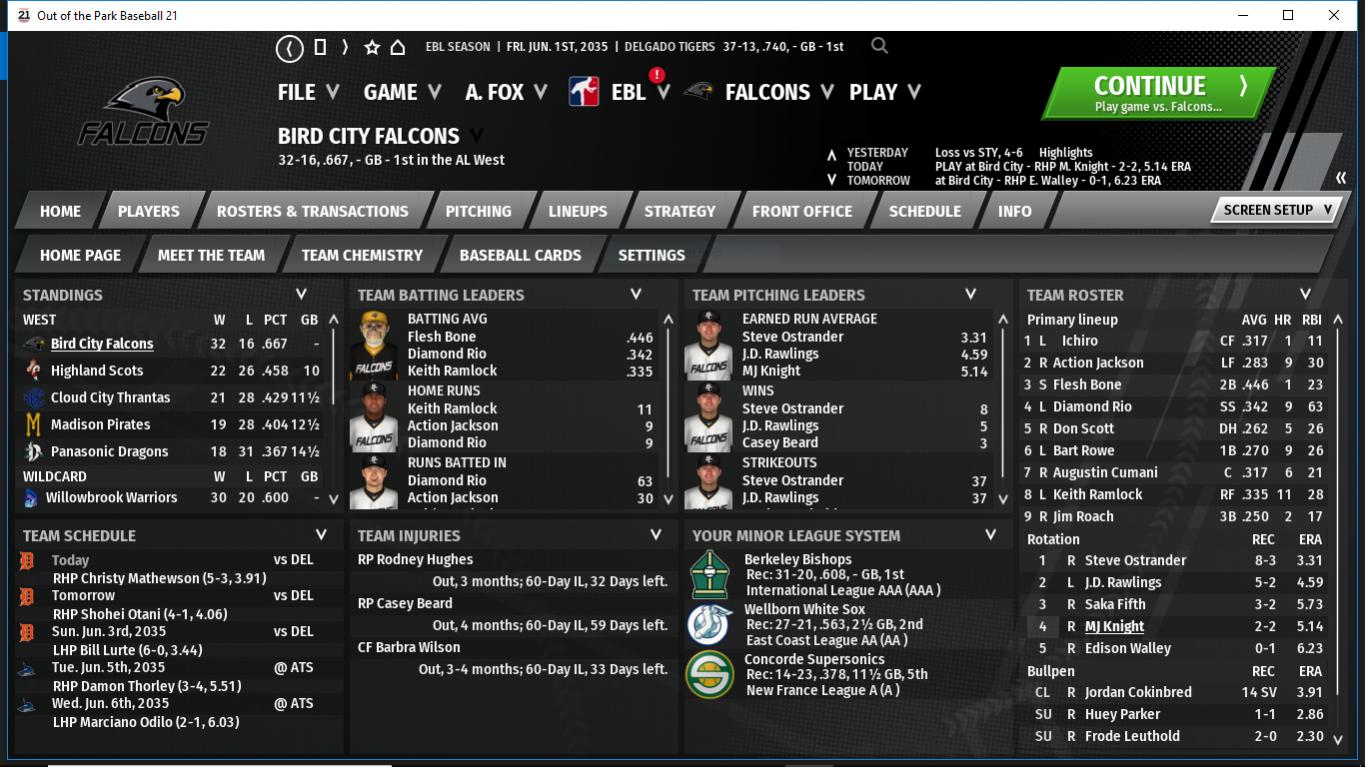Click the star bookmark icon
The height and width of the screenshot is (767, 1365).
tap(372, 48)
